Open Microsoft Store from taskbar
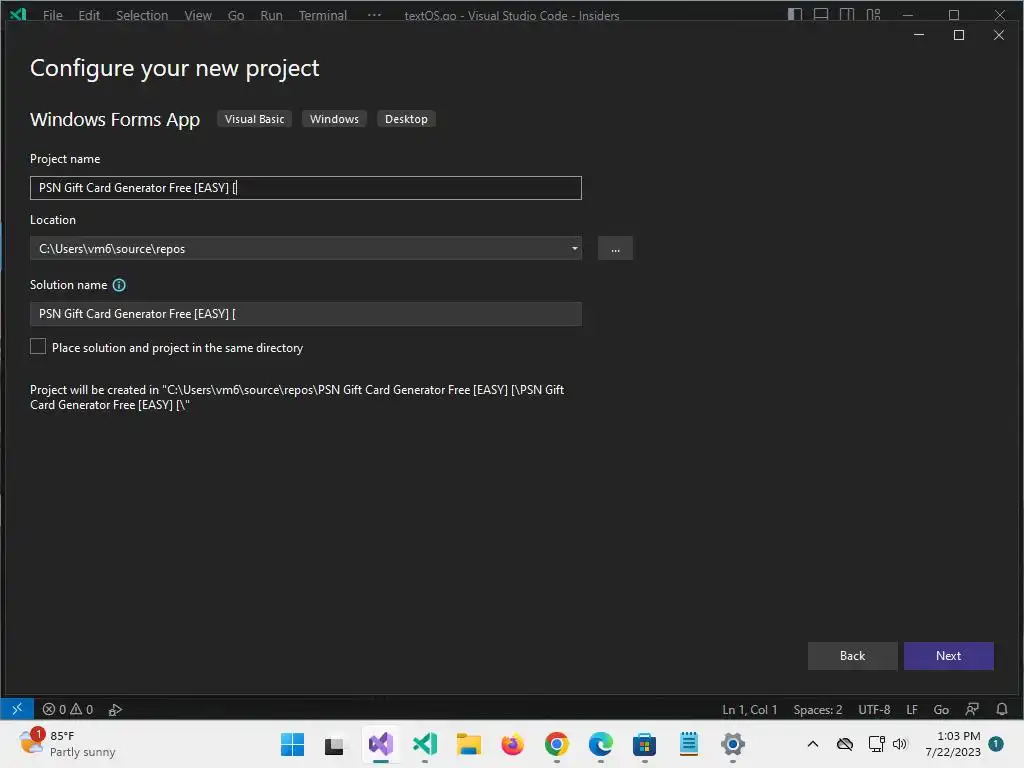1024x768 pixels. click(x=645, y=744)
